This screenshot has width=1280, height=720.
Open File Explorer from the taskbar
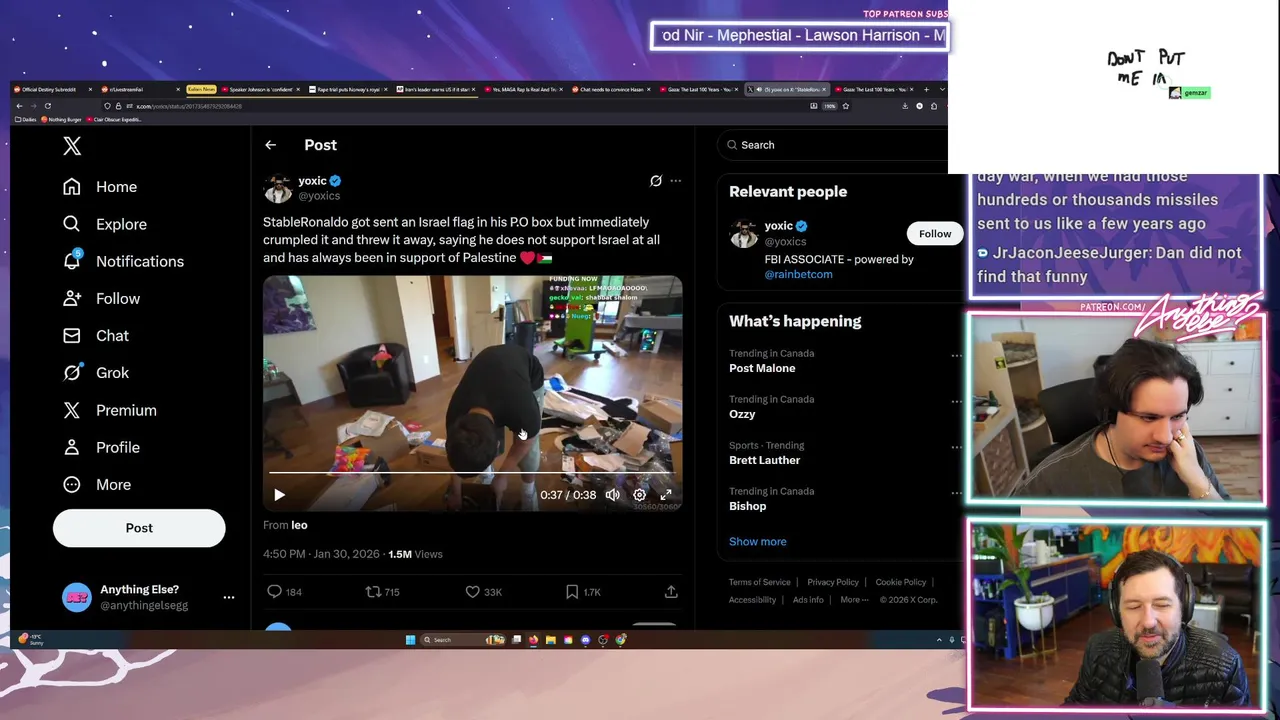pos(551,640)
